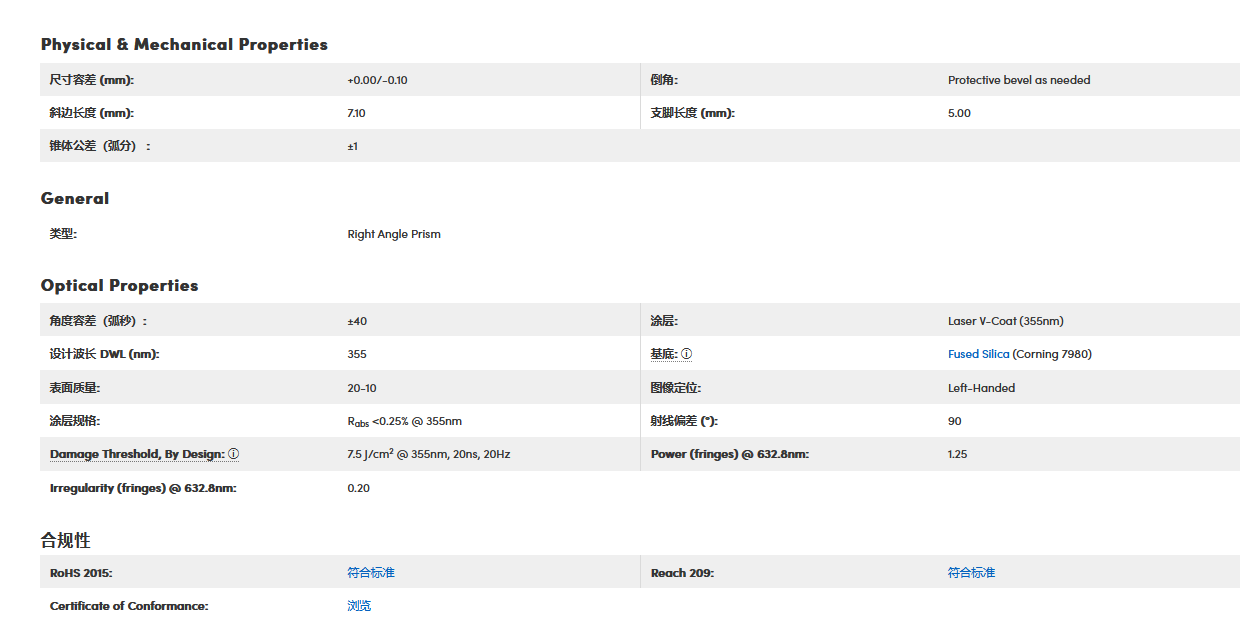This screenshot has width=1253, height=639.
Task: Click the 合规性 section heading
Action: (x=66, y=540)
